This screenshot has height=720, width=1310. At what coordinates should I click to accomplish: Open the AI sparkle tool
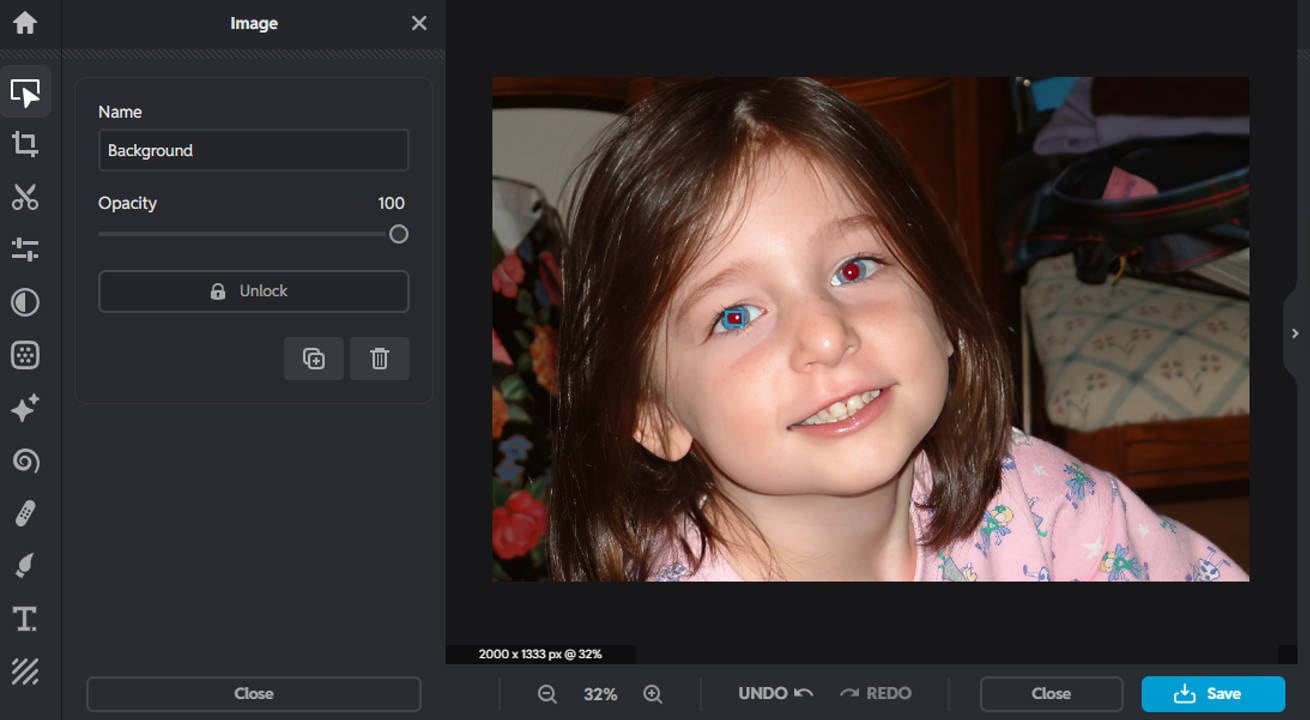coord(25,408)
